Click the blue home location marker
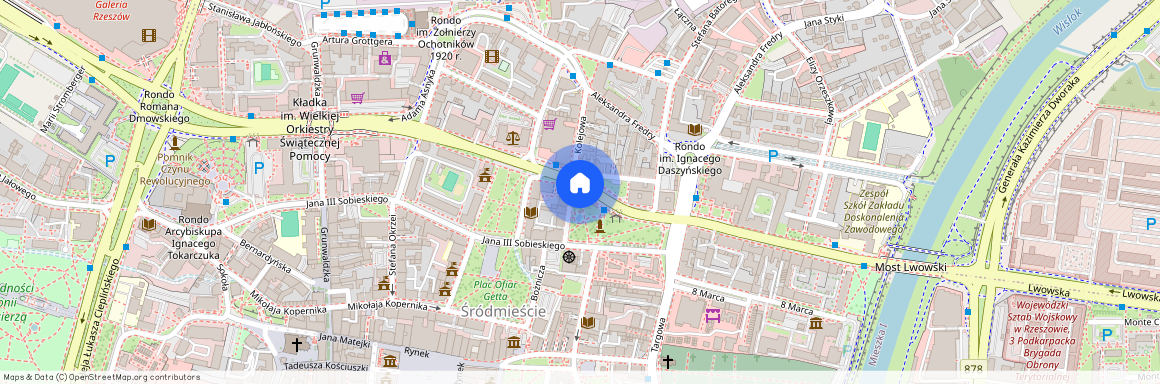Screen dimensions: 1160x384 tap(579, 183)
